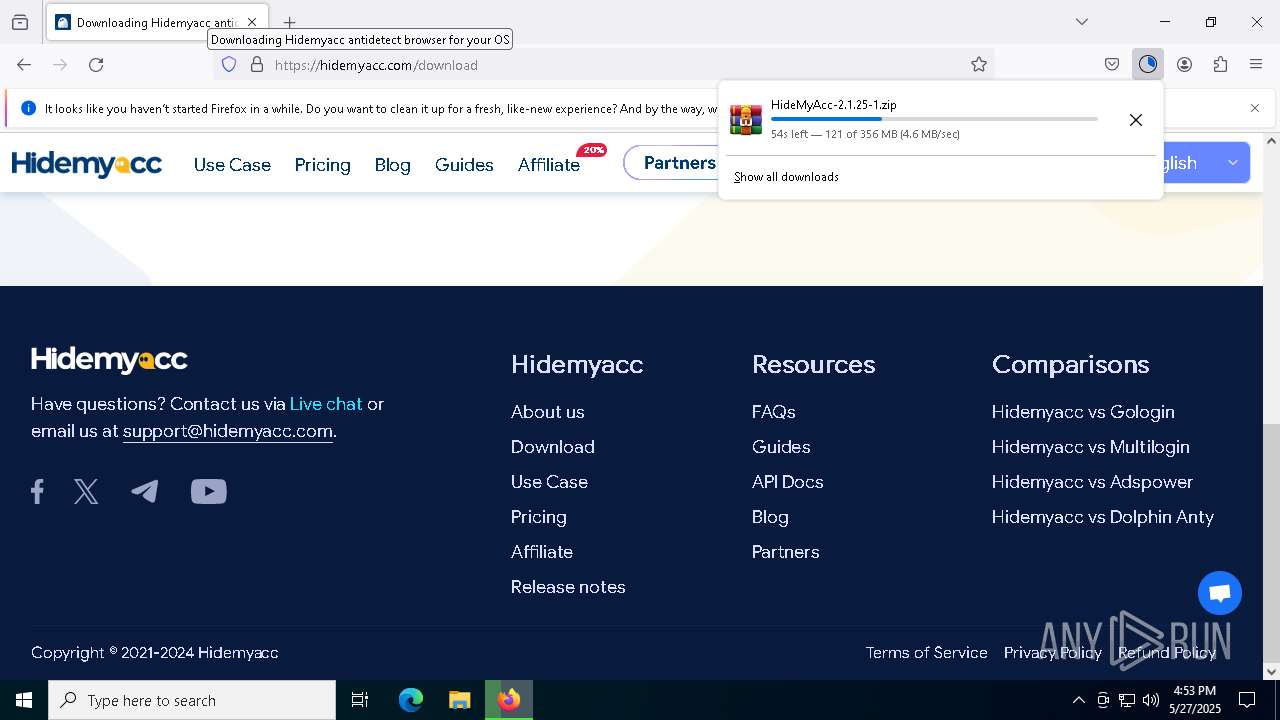The width and height of the screenshot is (1280, 720).
Task: Click the download progress bar
Action: (x=934, y=119)
